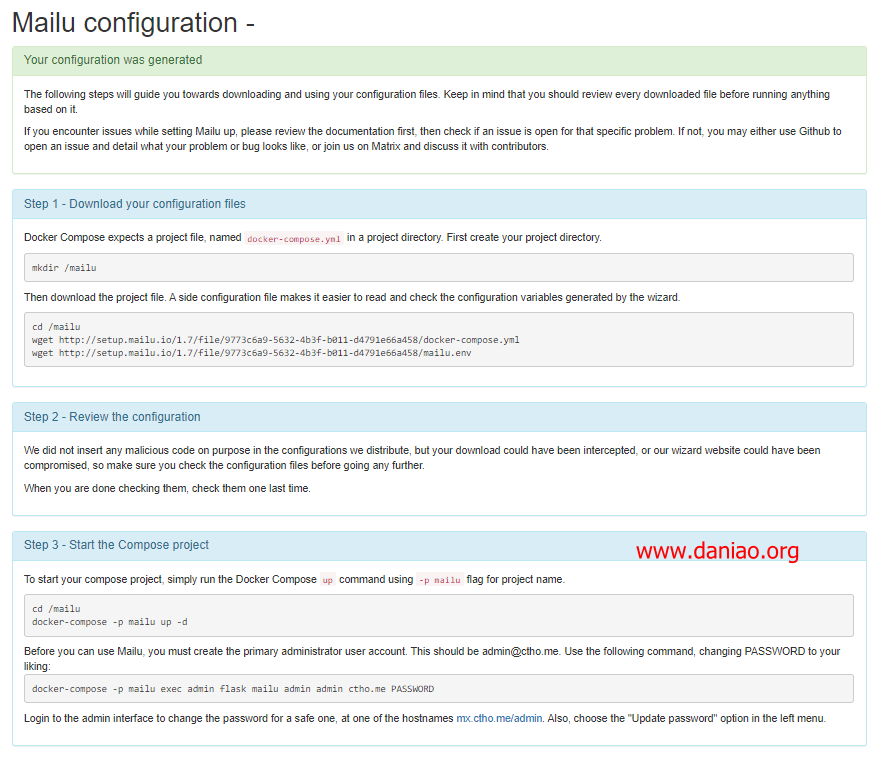Screen dimensions: 894x776
Task: Click the Step 1 Download configuration files header
Action: pos(439,204)
